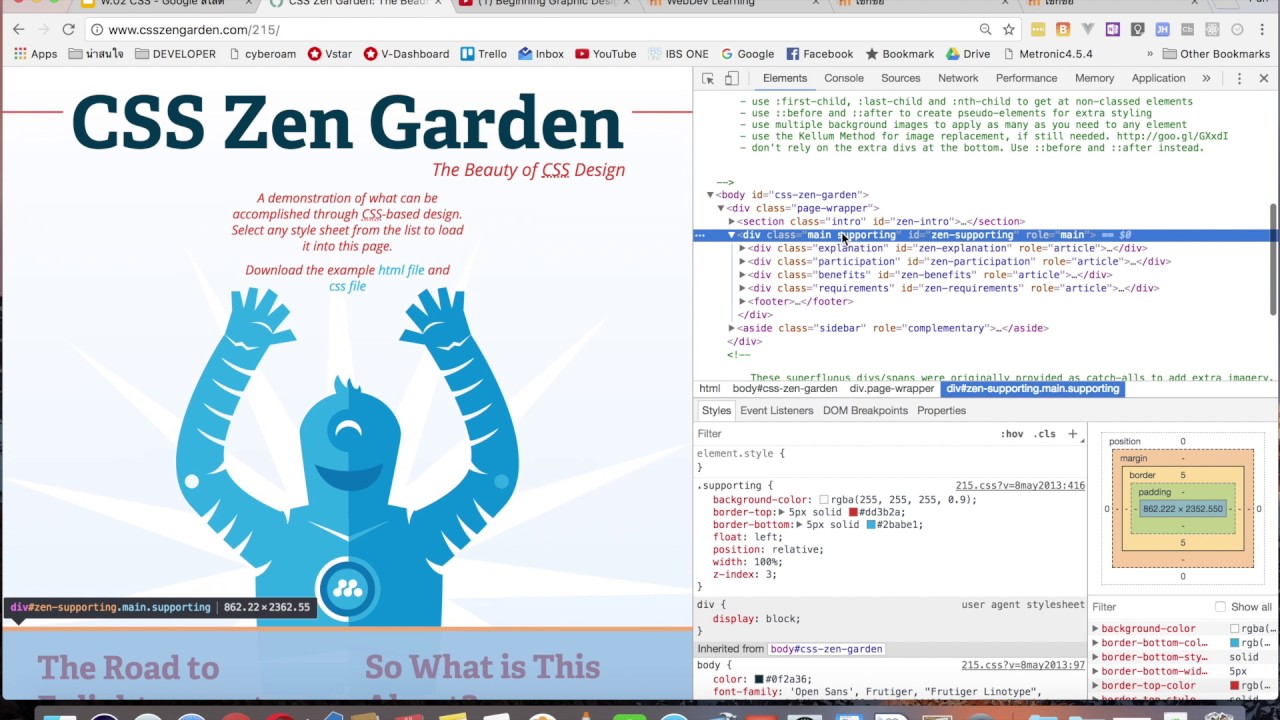
Task: Click the lightbulb extension icon
Action: 1138,29
